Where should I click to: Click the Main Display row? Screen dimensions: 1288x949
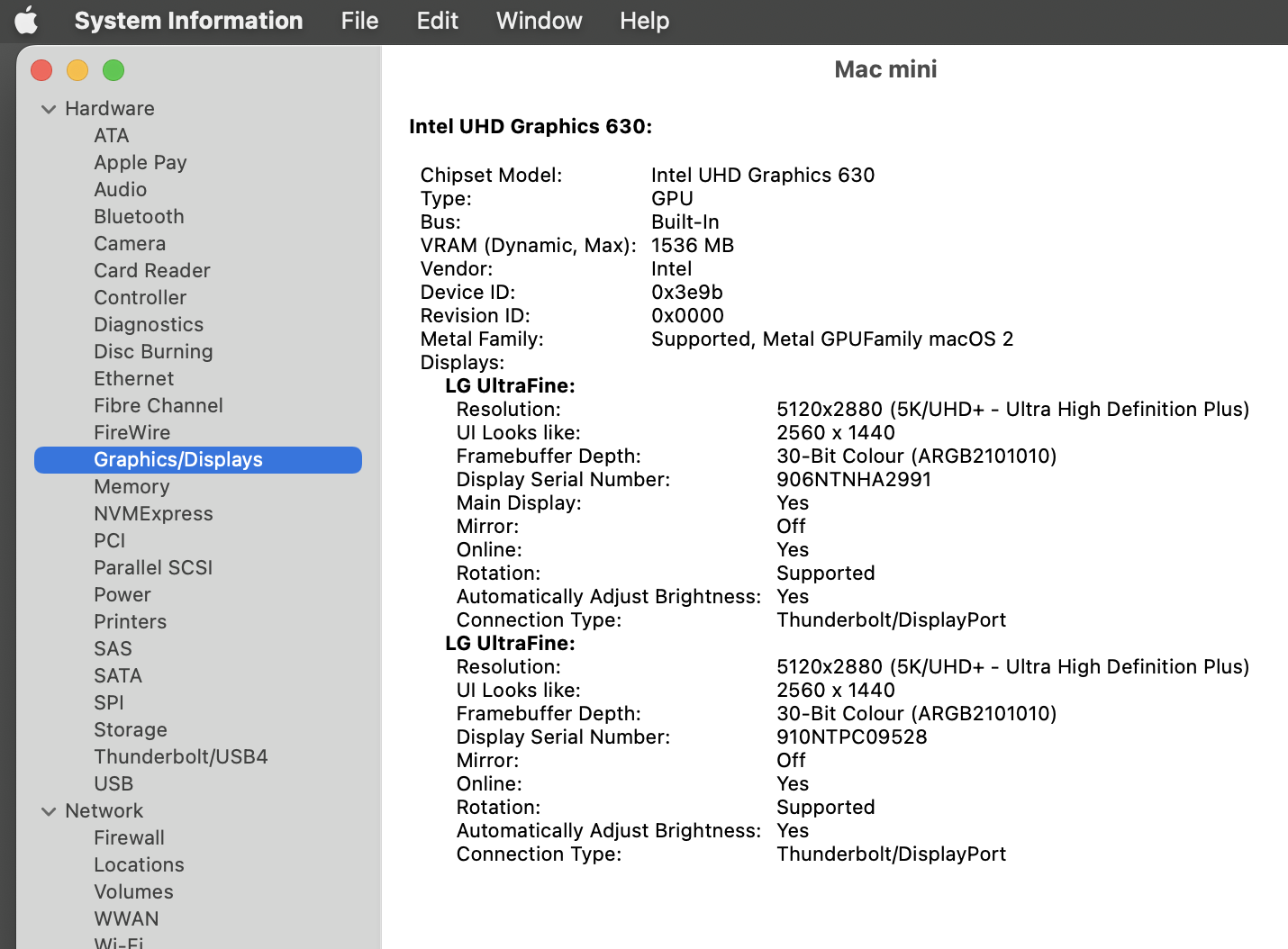point(632,502)
